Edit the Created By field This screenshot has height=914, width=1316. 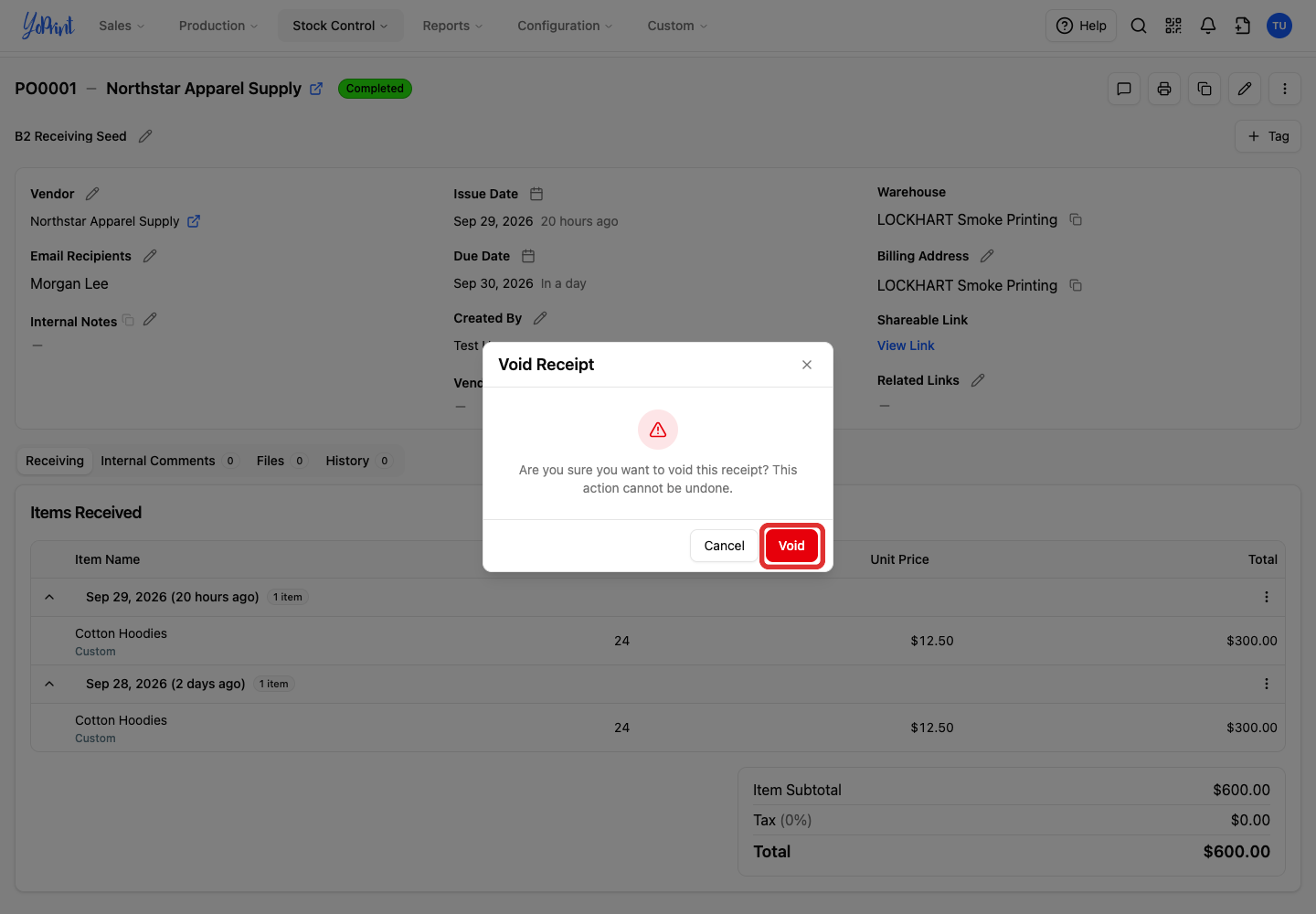click(540, 318)
